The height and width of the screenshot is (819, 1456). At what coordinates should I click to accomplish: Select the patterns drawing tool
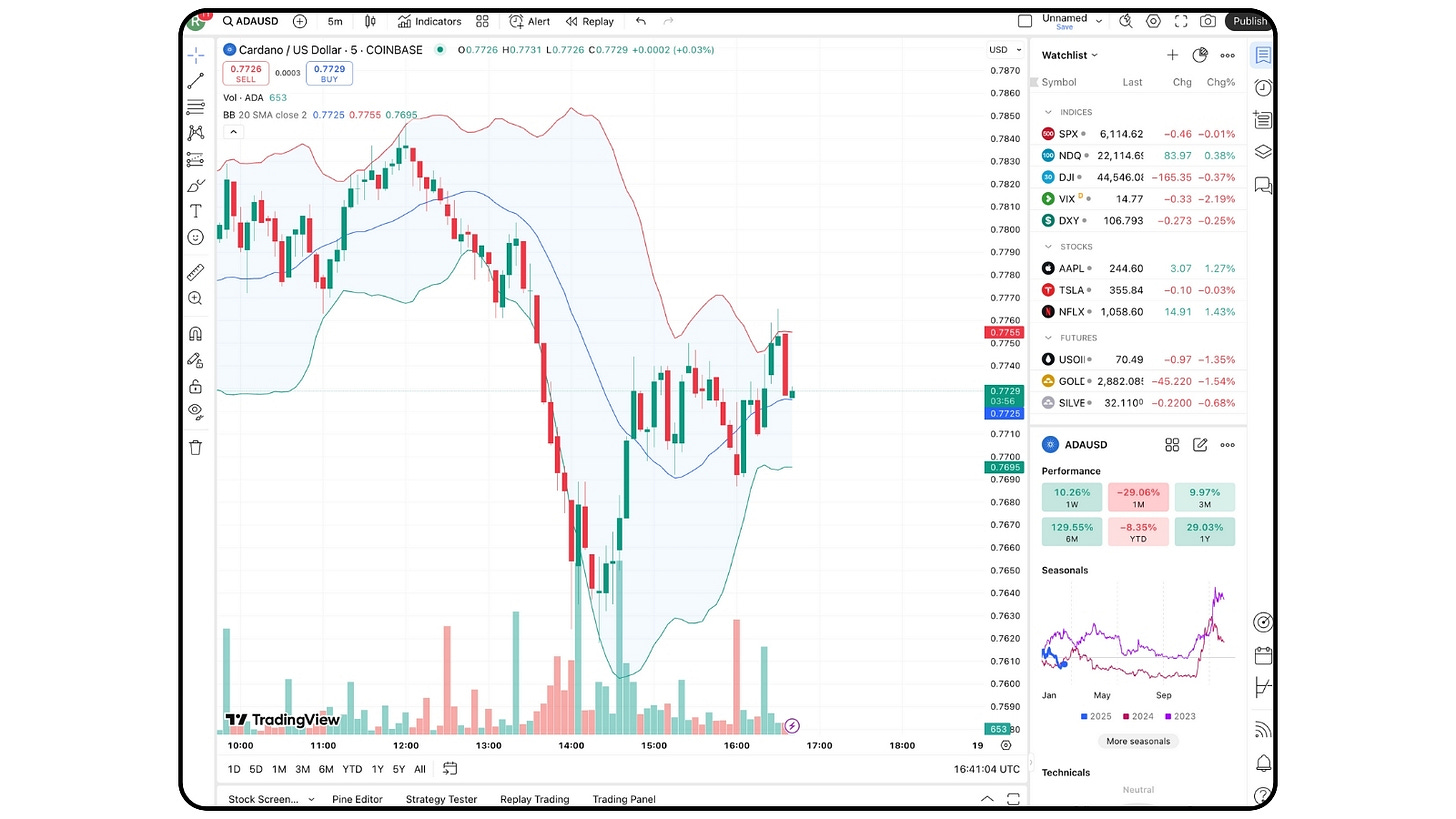pyautogui.click(x=196, y=133)
